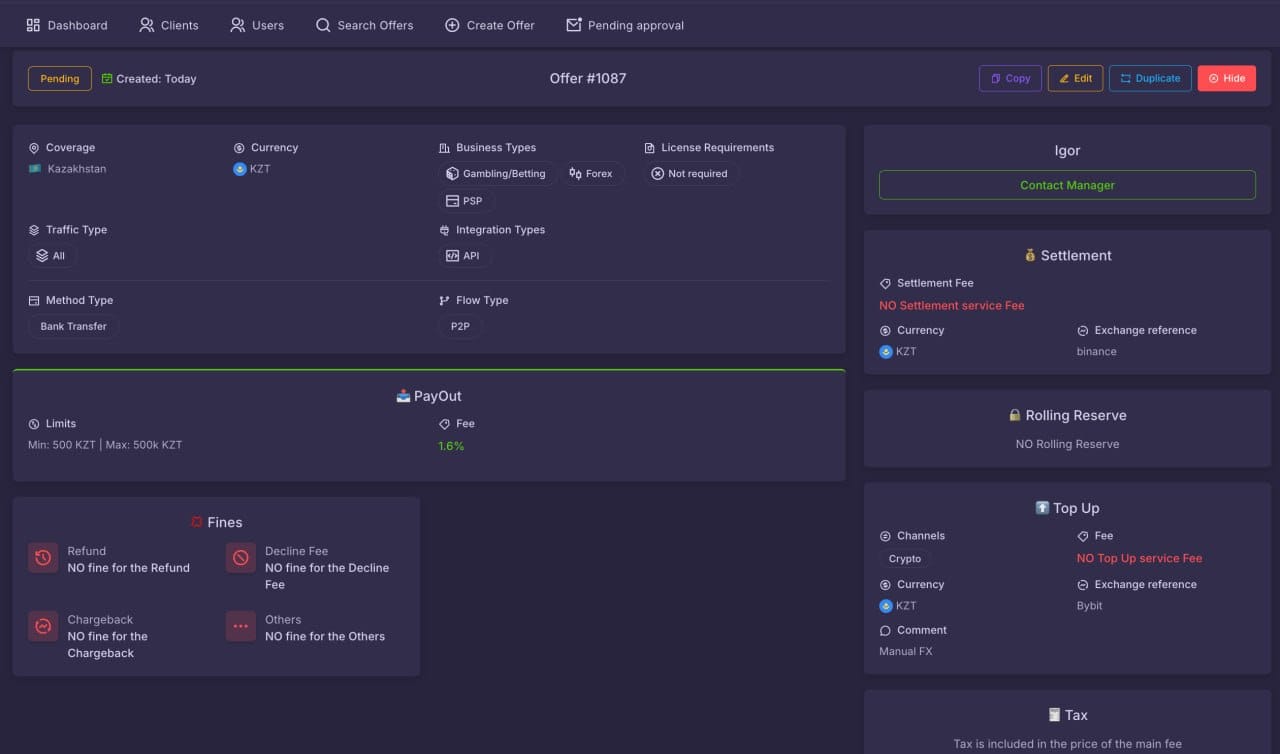1280x754 pixels.
Task: Click the Kazakhstan flag icon
Action: pos(35,169)
